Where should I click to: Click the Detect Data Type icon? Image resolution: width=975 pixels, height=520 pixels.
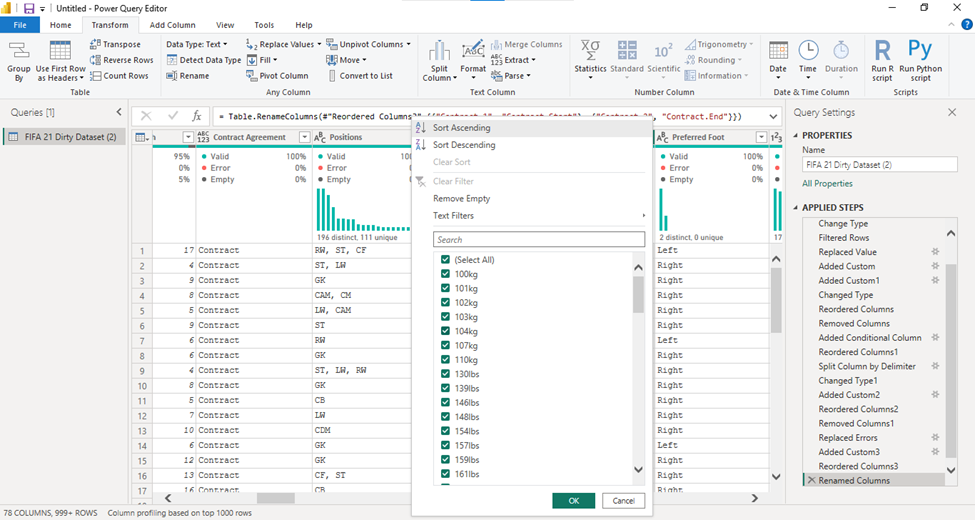pos(172,60)
